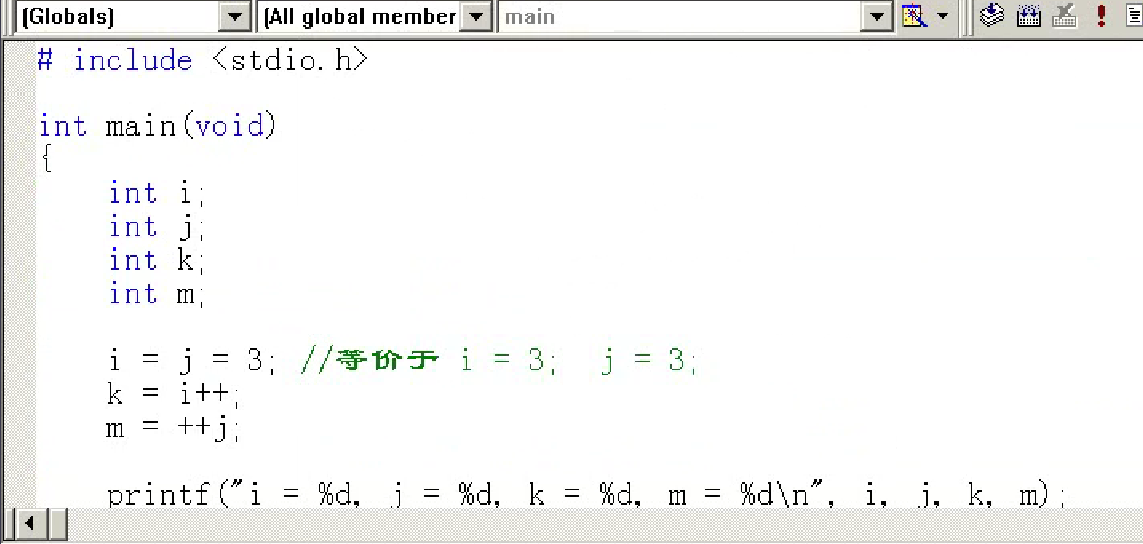This screenshot has width=1143, height=544.
Task: Click the 'i = j = 3;' statement
Action: [x=191, y=360]
